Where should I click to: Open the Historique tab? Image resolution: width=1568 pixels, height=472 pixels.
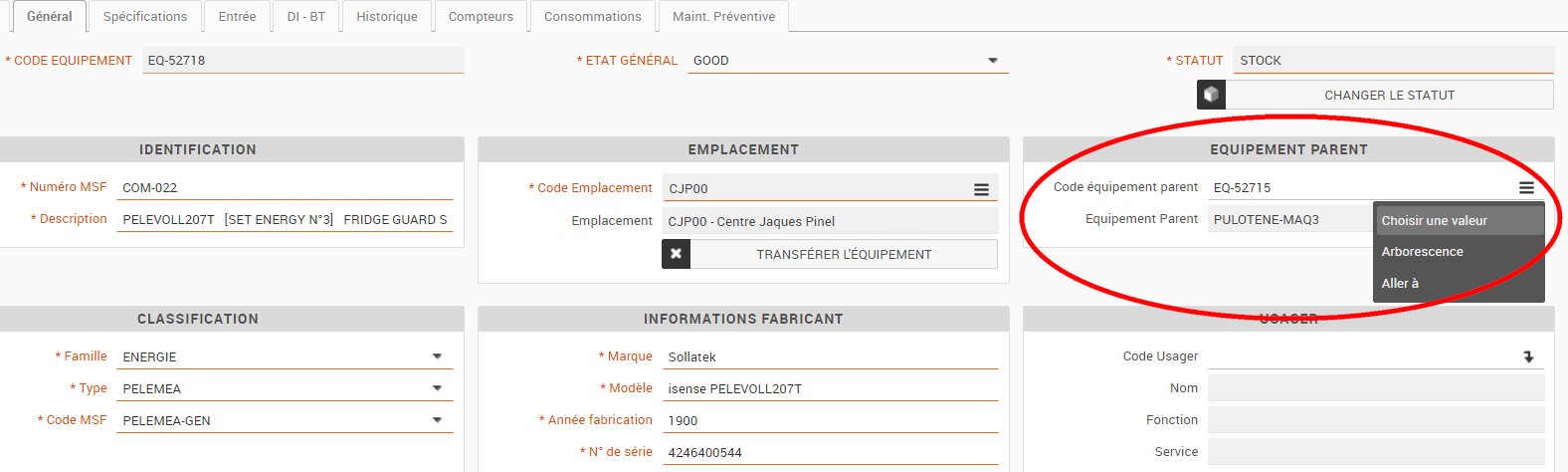tap(387, 16)
